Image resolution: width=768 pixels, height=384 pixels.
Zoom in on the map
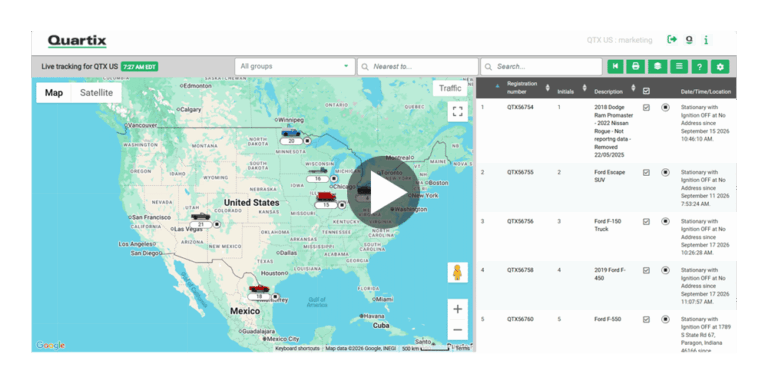[457, 309]
